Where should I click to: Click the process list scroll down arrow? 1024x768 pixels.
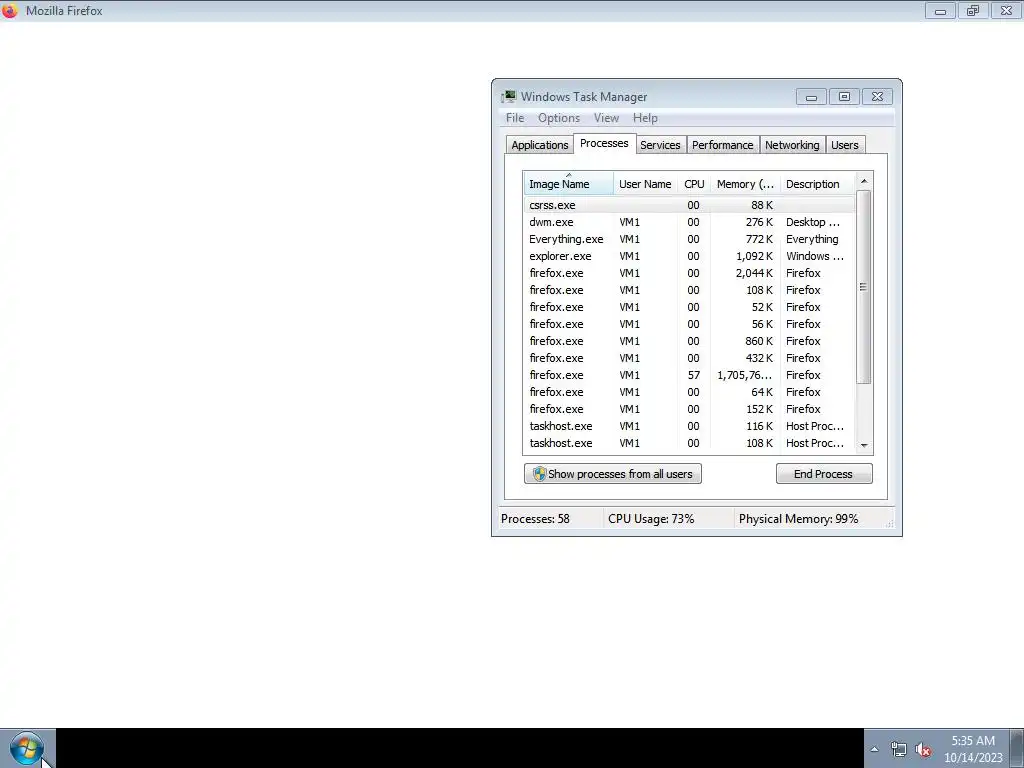click(864, 445)
